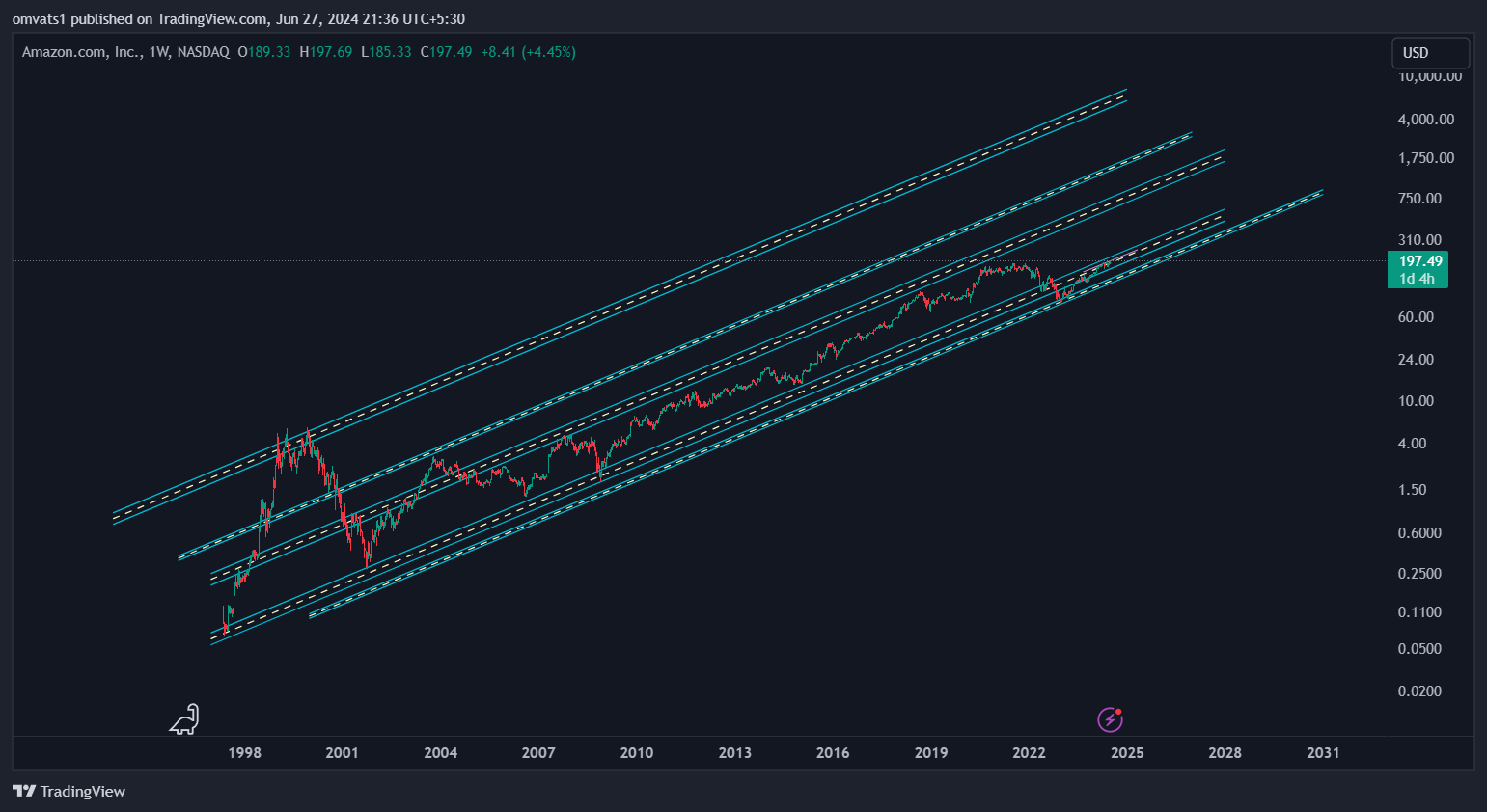This screenshot has height=812, width=1487.
Task: Click the 1,750.00 price scale label
Action: click(x=1426, y=158)
